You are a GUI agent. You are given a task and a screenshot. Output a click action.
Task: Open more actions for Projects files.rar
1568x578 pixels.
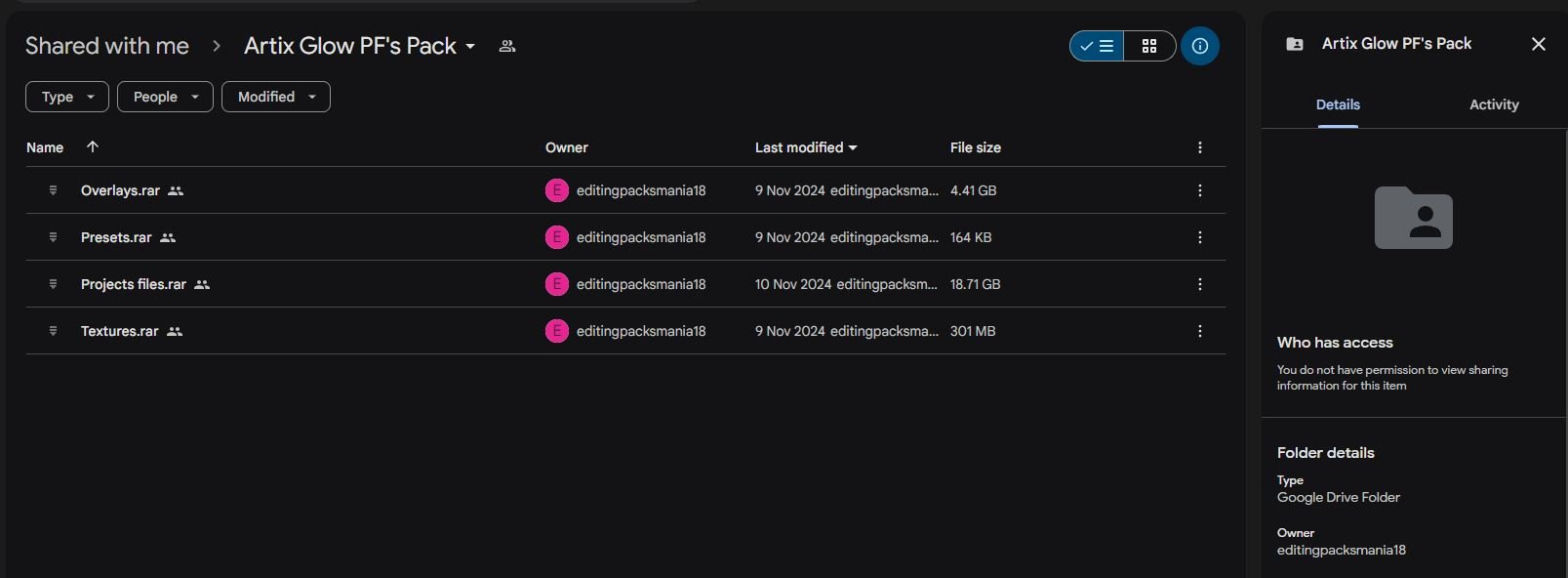tap(1200, 284)
